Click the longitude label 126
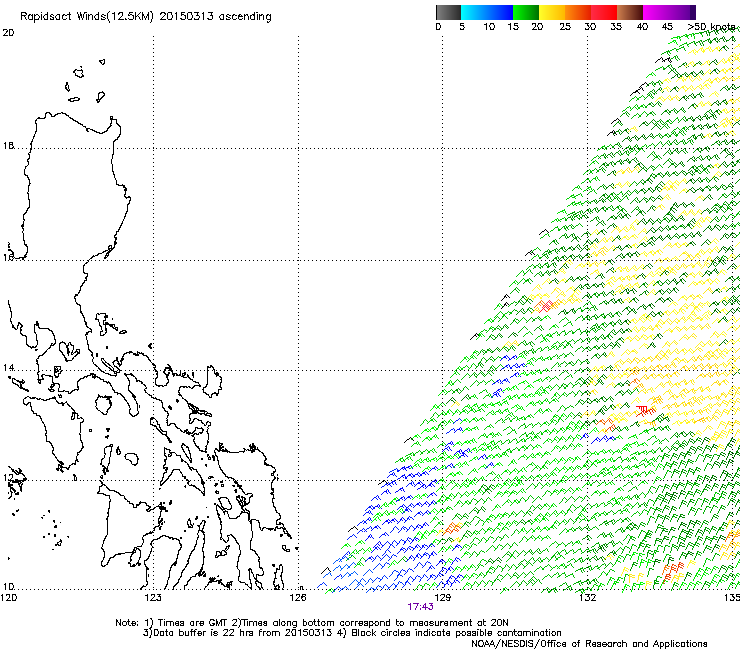 coord(298,598)
